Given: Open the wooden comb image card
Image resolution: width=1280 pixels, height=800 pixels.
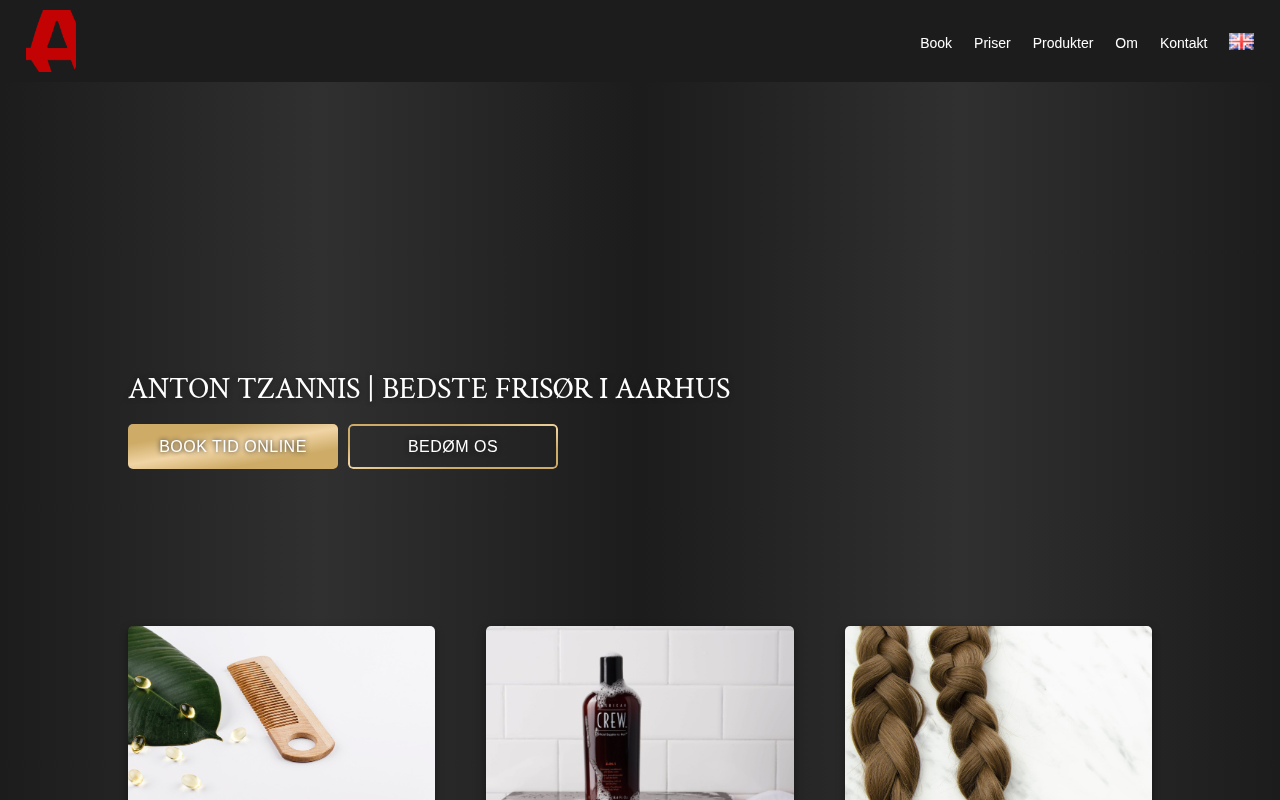Looking at the screenshot, I should 281,713.
